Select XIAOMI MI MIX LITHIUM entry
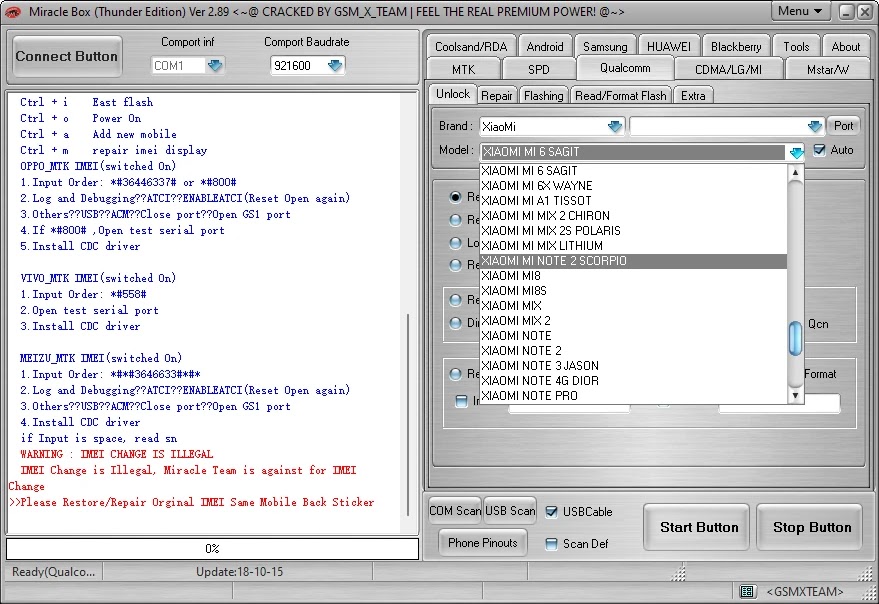The height and width of the screenshot is (604, 879). pos(633,246)
